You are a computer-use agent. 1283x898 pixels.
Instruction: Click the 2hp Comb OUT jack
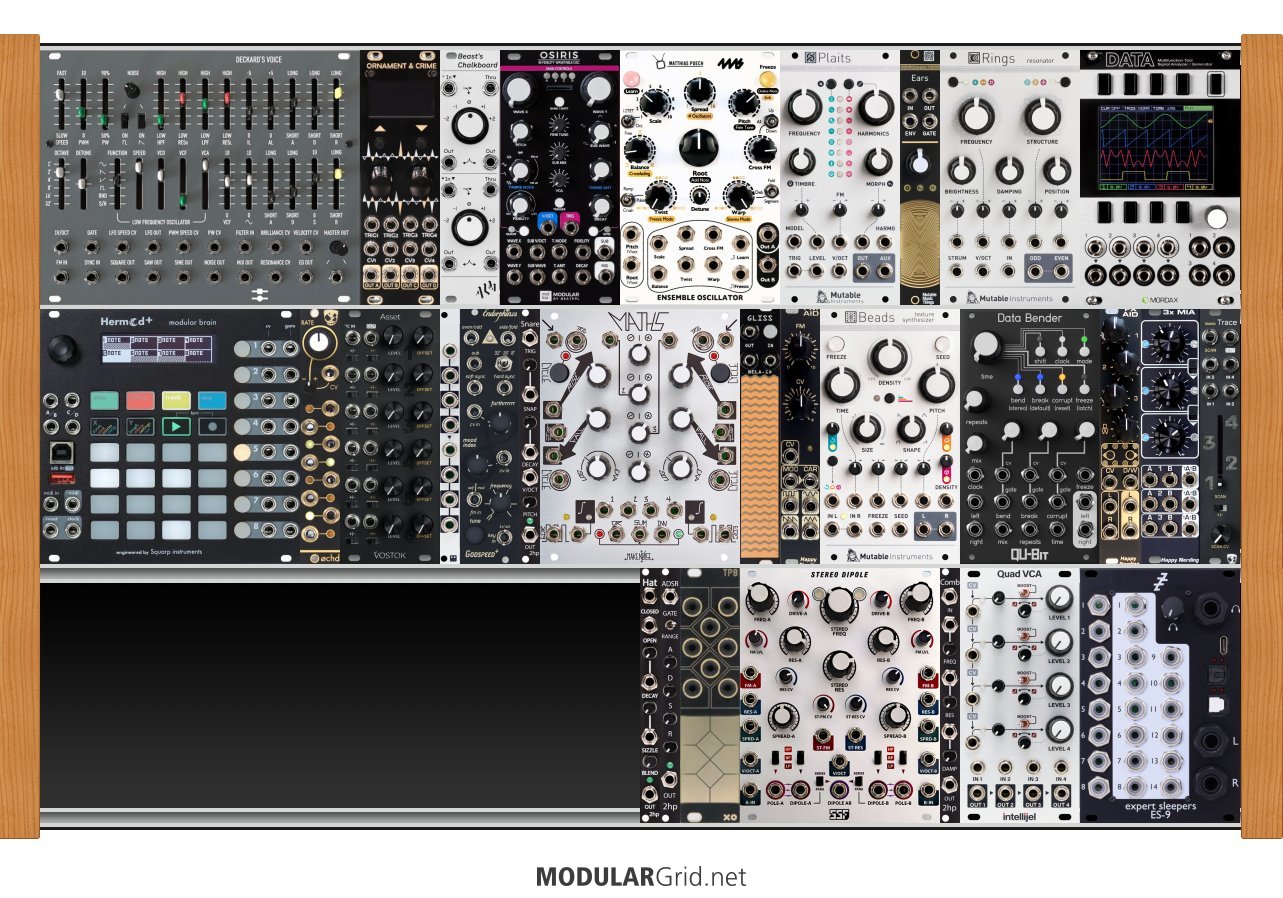[x=949, y=785]
